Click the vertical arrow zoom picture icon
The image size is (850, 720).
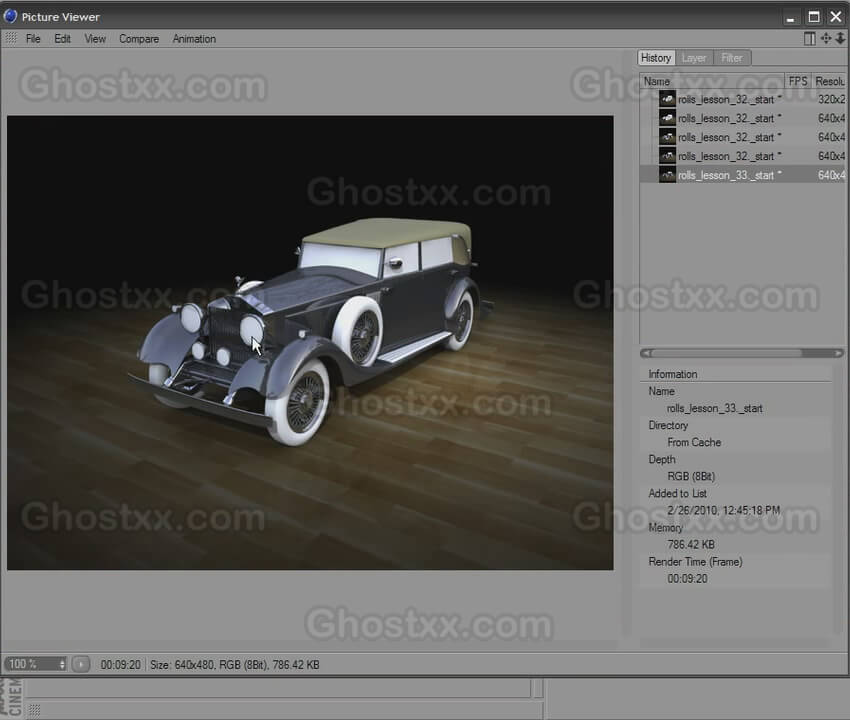click(x=840, y=38)
